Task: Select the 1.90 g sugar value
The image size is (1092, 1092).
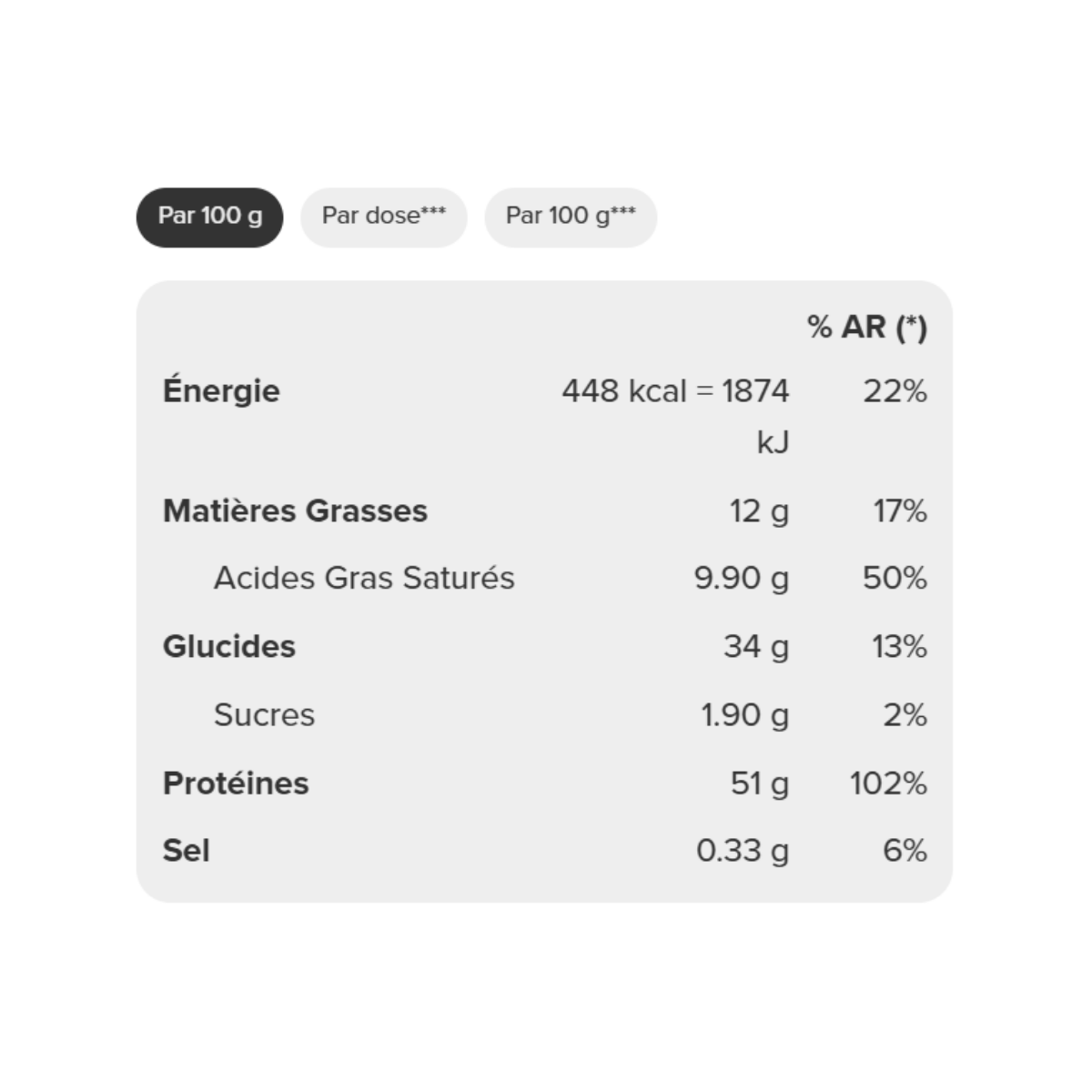Action: pos(745,715)
